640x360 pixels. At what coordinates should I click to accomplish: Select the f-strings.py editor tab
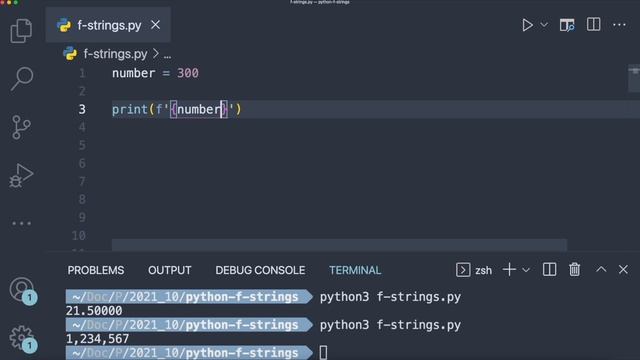[108, 25]
